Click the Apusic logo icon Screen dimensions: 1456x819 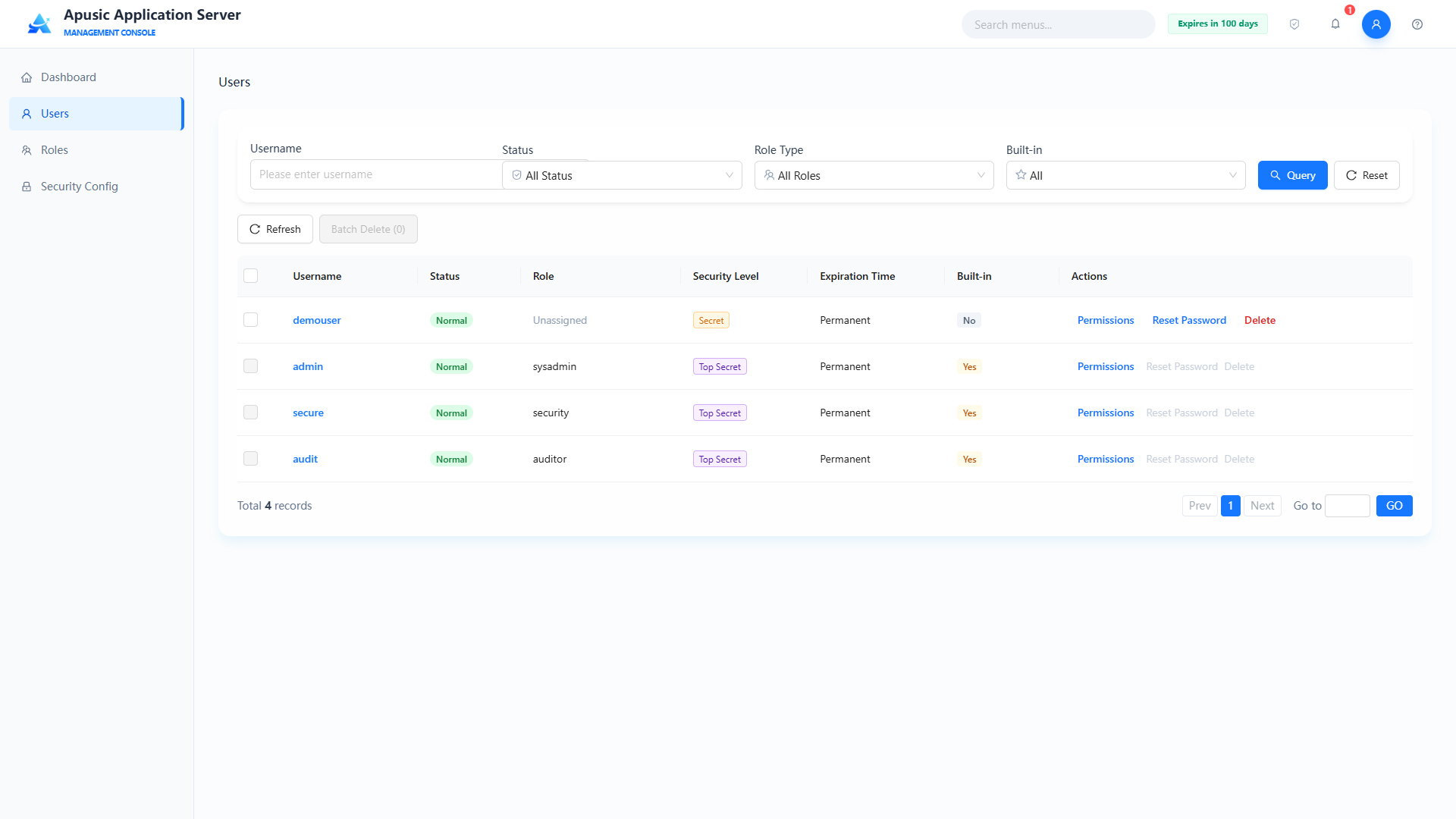click(x=39, y=24)
